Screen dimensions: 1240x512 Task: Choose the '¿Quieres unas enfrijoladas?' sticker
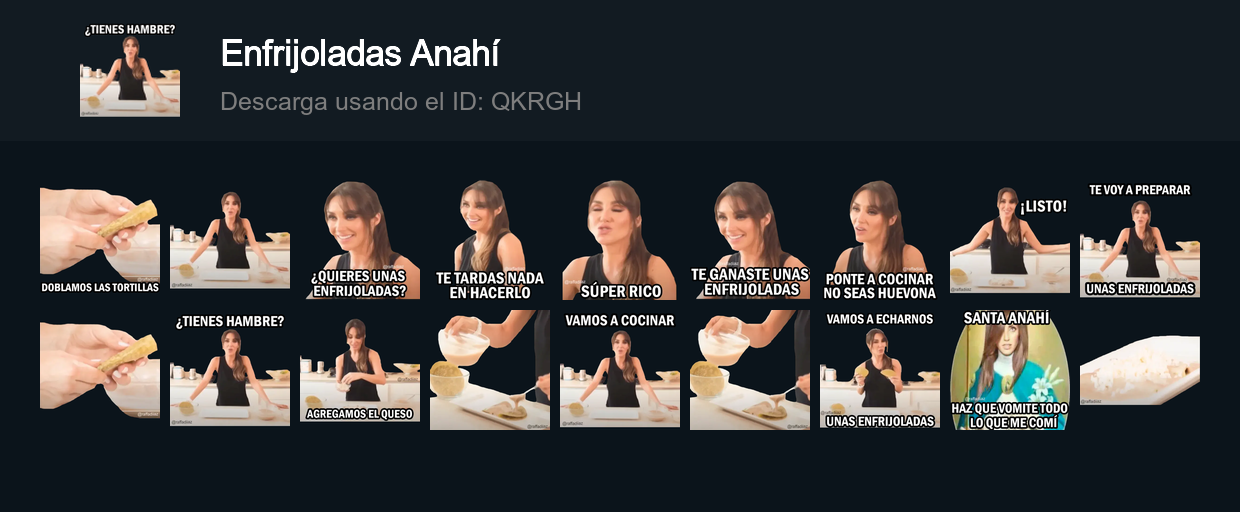pos(360,240)
